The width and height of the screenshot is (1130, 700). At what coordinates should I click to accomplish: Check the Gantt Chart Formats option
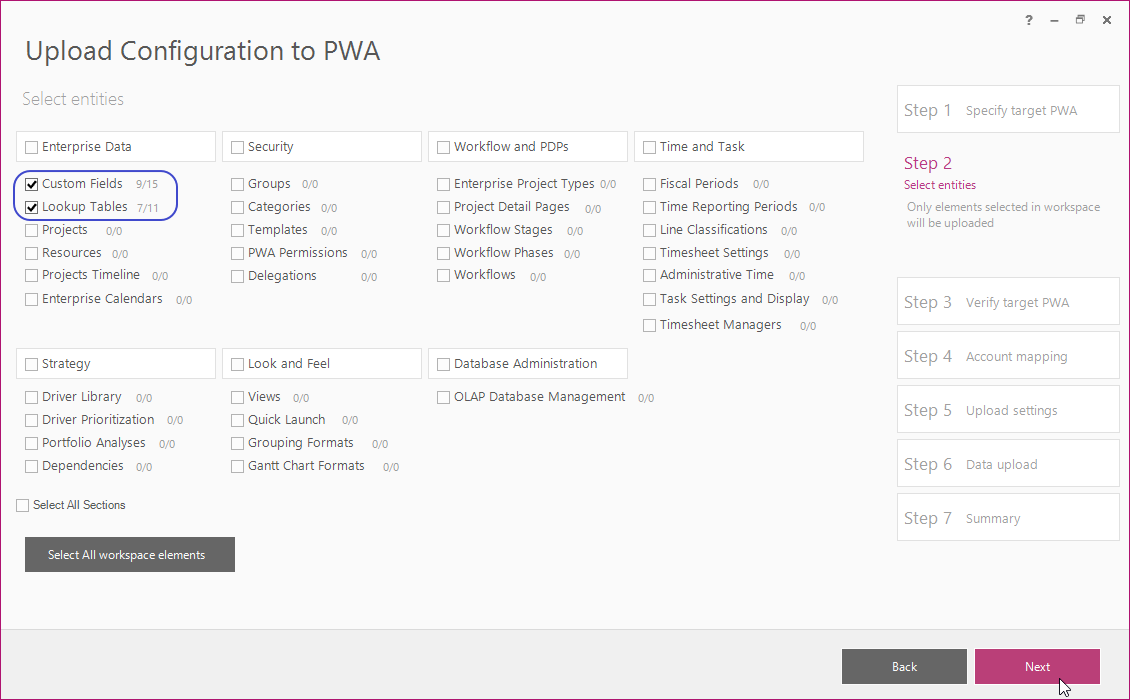click(238, 466)
